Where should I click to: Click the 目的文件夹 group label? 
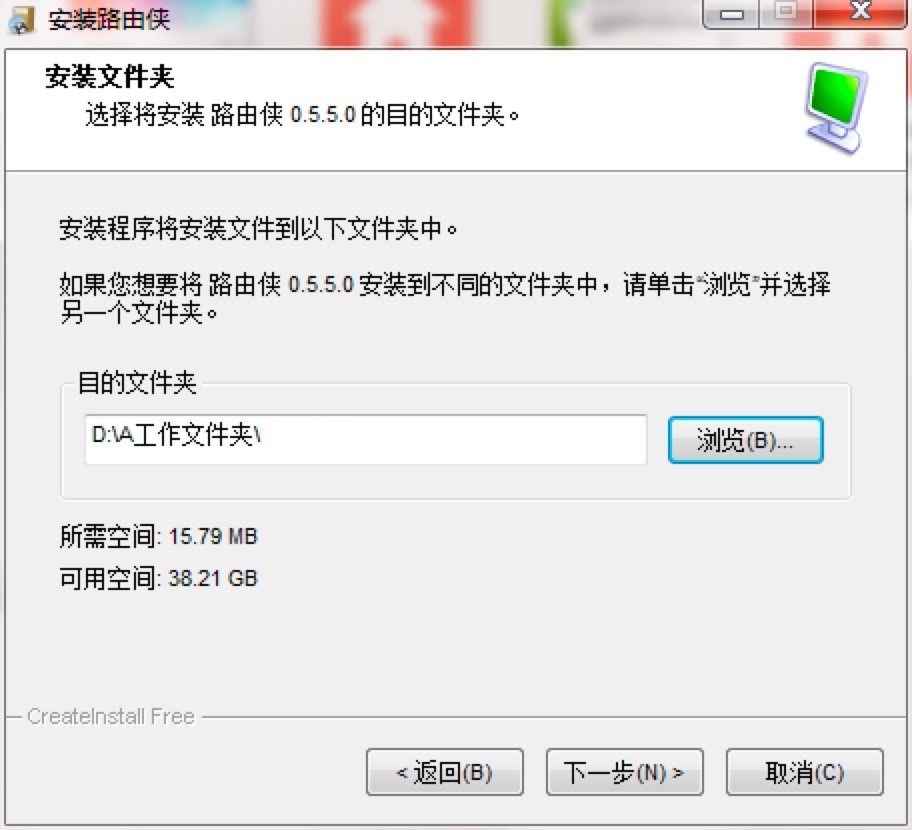tap(137, 383)
